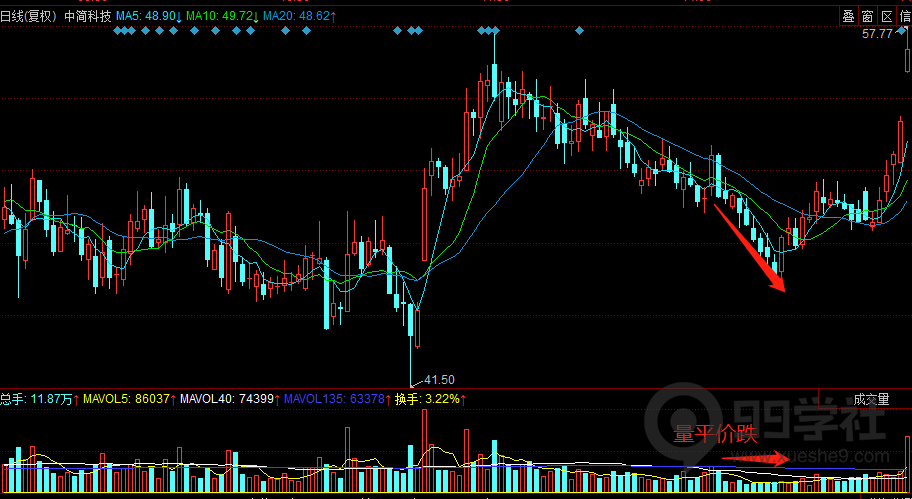The image size is (912, 499).
Task: Click the 窗 window icon button
Action: tap(867, 16)
